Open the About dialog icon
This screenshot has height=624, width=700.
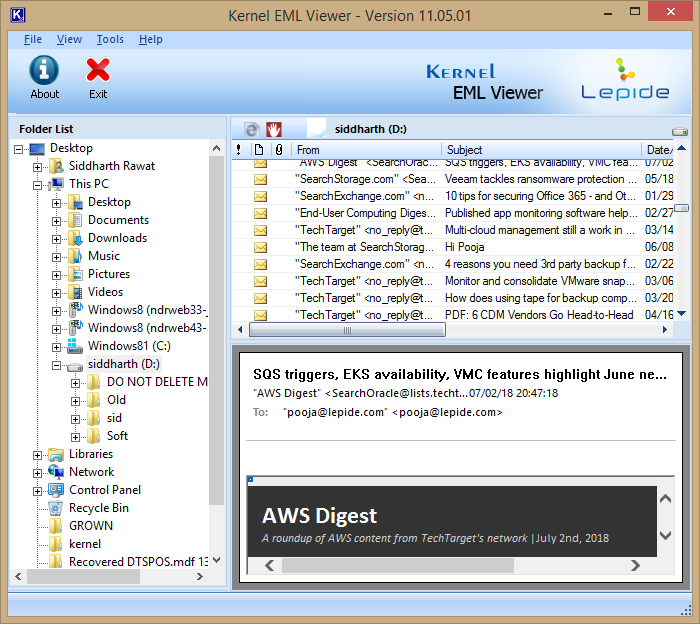tap(44, 70)
